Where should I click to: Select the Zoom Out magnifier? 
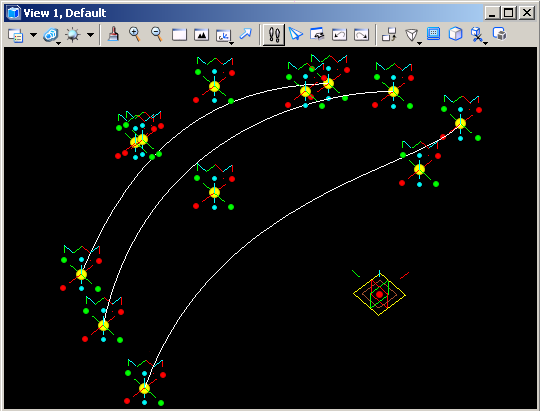pyautogui.click(x=157, y=34)
